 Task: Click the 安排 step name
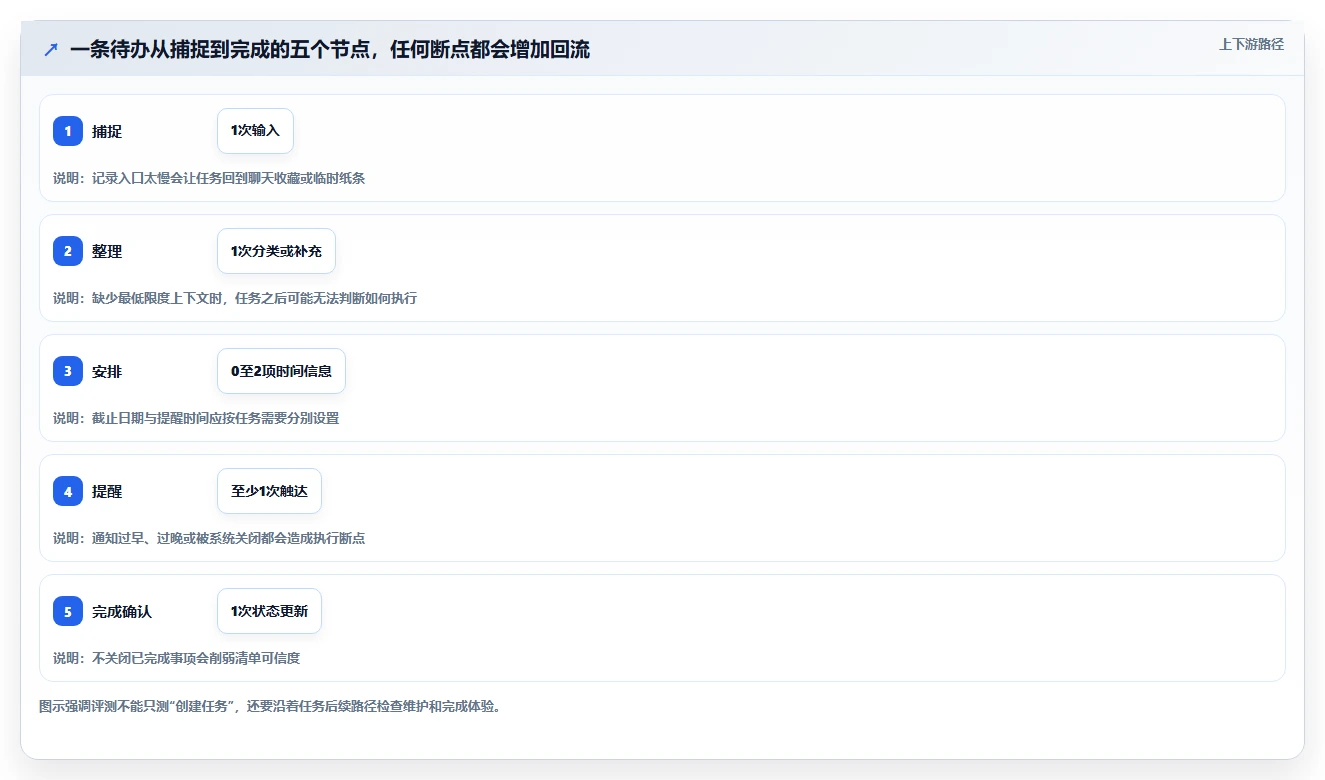107,371
